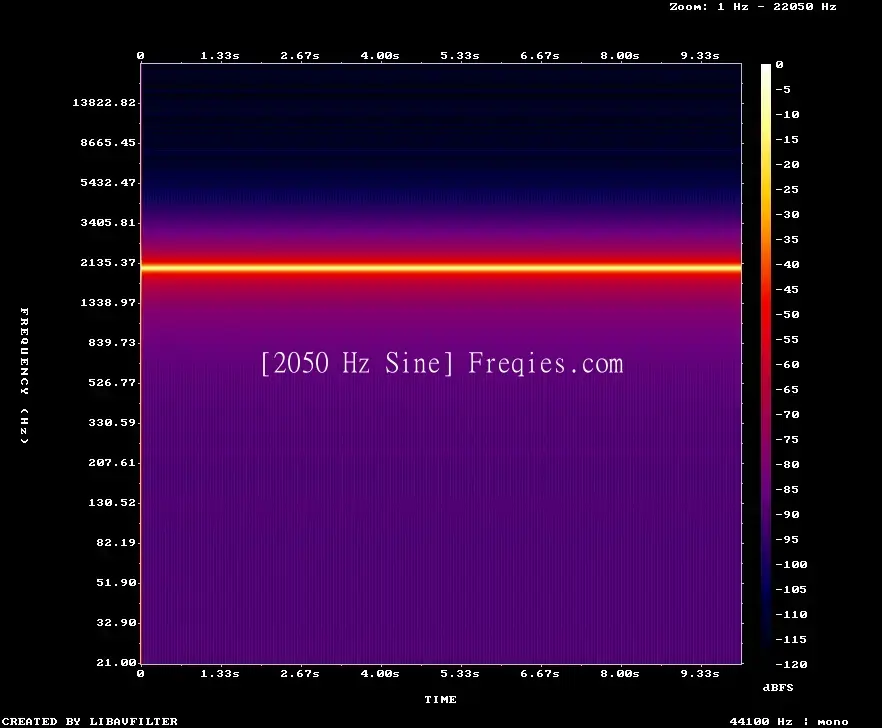Click the '330.59' frequency axis label
Screen dimensions: 882x728
point(112,422)
